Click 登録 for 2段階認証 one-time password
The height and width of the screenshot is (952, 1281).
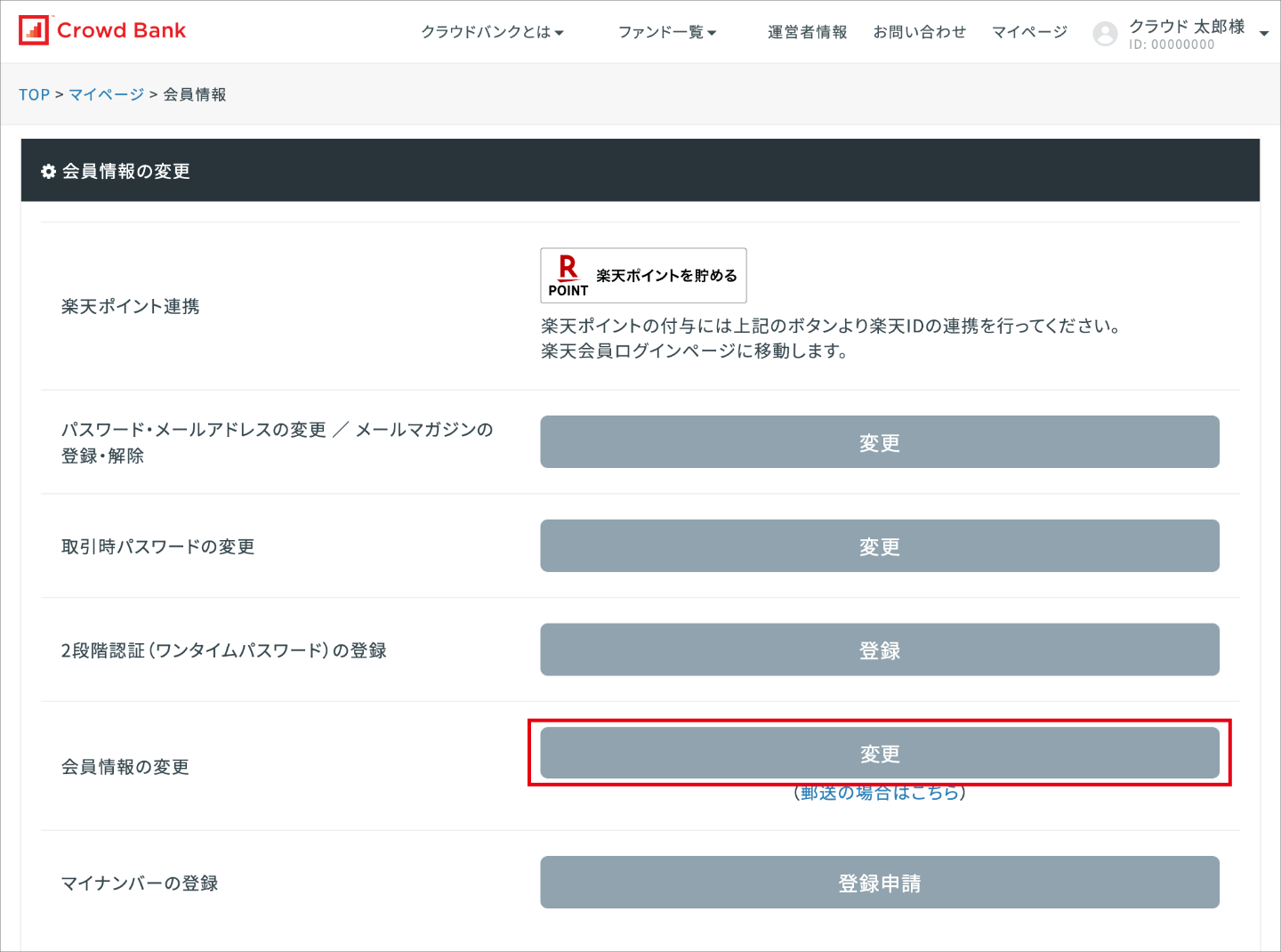[879, 650]
